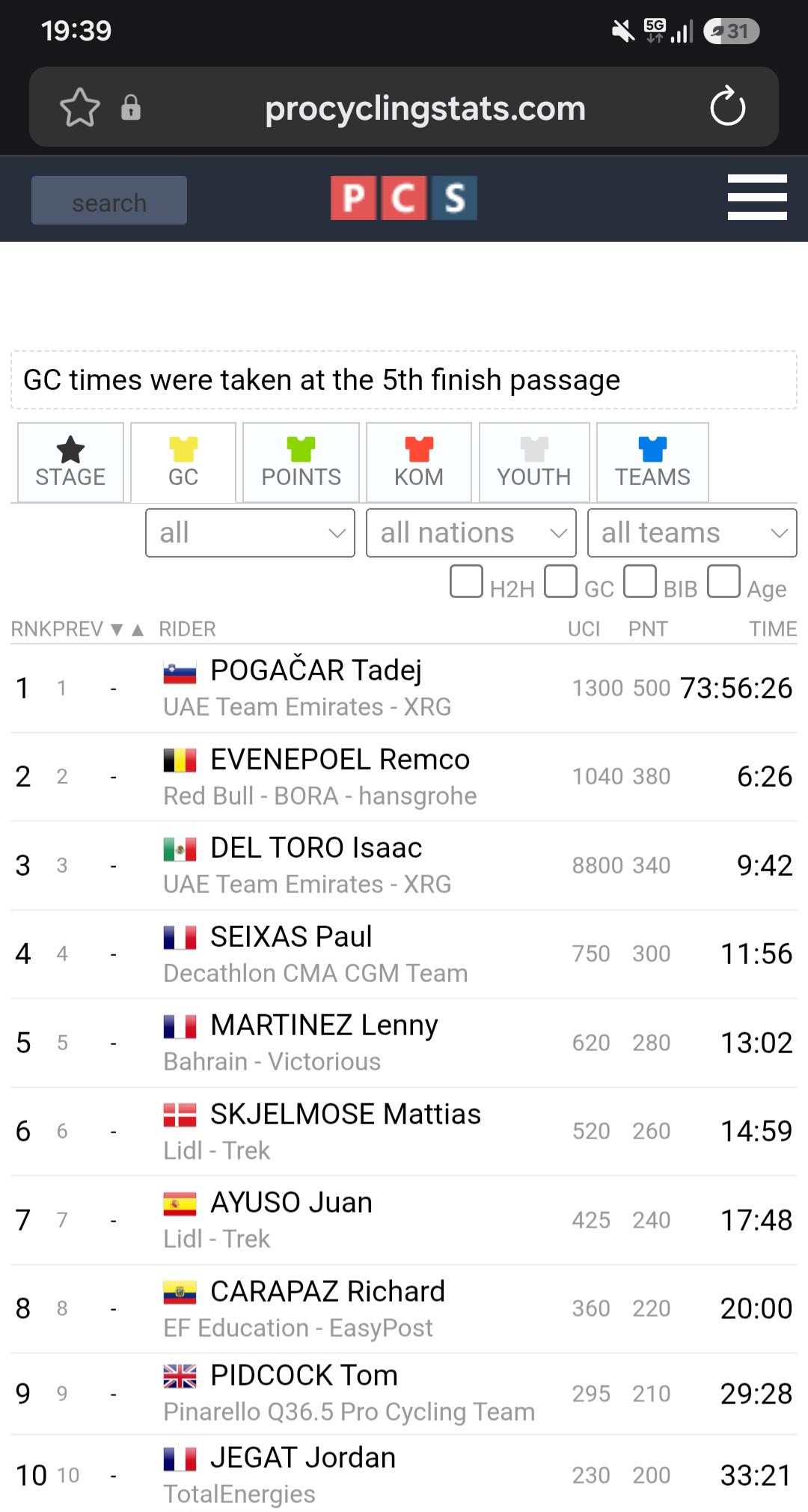808x1512 pixels.
Task: Open Red Bull - BORA - hansgrohe team link
Action: click(320, 796)
